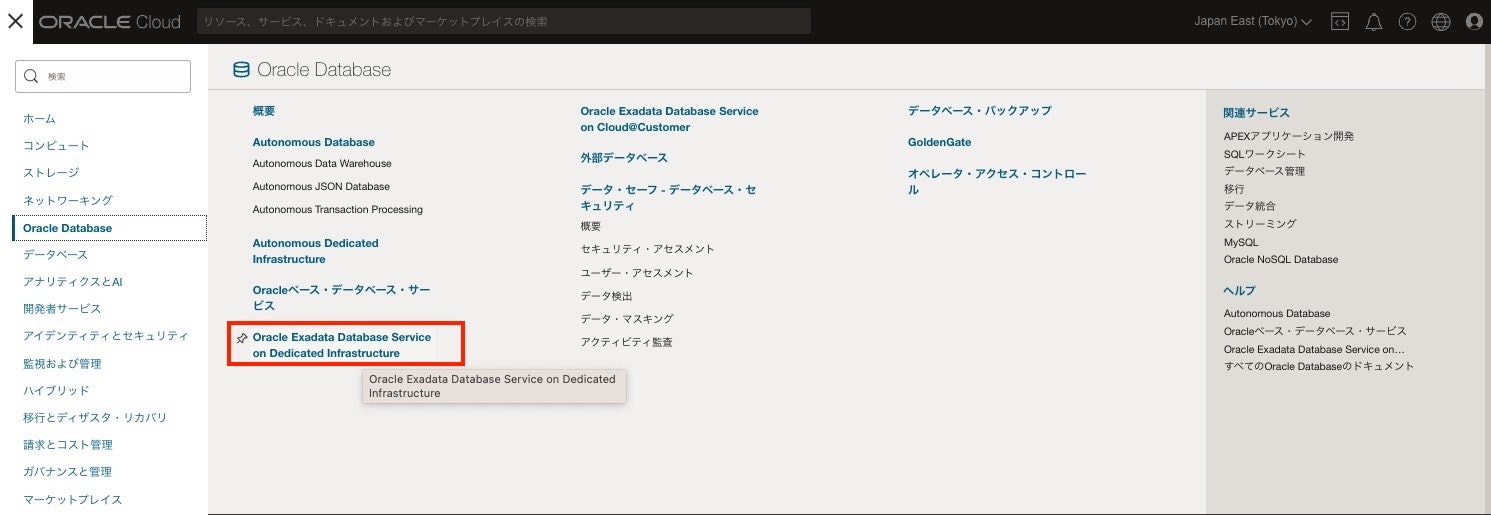Open the 概要 link under Oracle Database
Image resolution: width=1491 pixels, height=515 pixels.
coord(263,111)
